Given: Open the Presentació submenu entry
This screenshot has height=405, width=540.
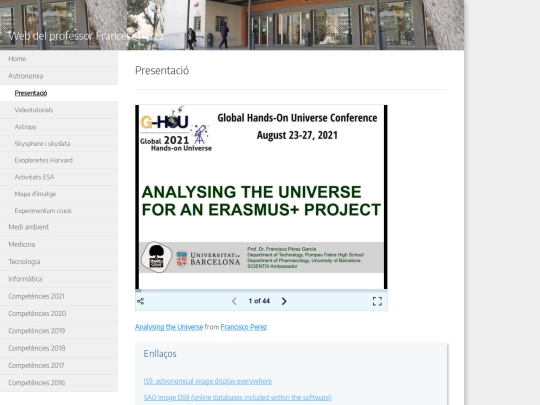Looking at the screenshot, I should tap(59, 93).
